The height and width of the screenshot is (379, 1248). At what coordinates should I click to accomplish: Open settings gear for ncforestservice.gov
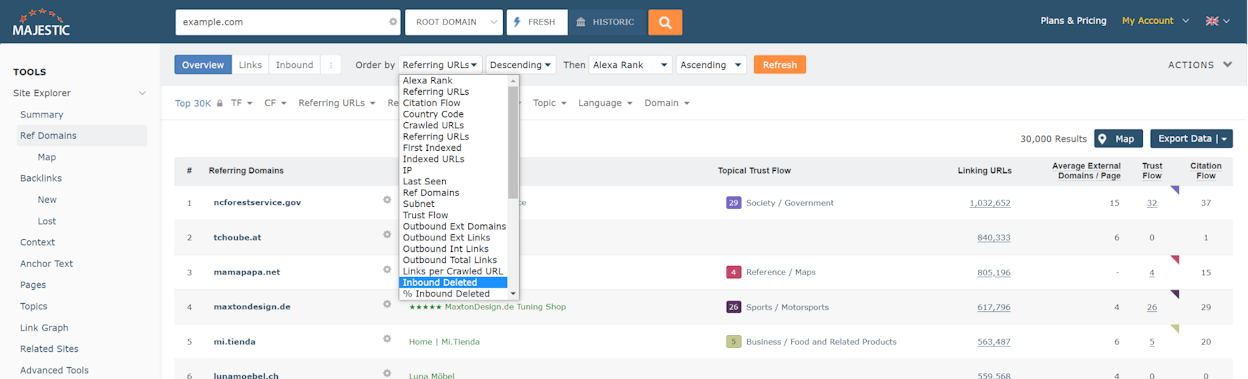coord(387,200)
